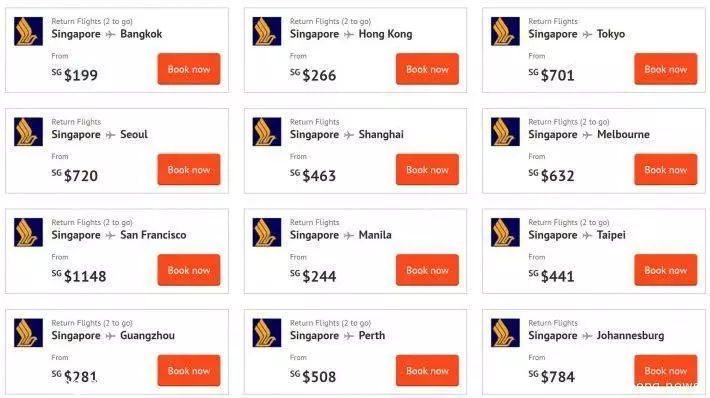The height and width of the screenshot is (398, 710).
Task: Click the airline logo on San Francisco card
Action: click(x=29, y=232)
